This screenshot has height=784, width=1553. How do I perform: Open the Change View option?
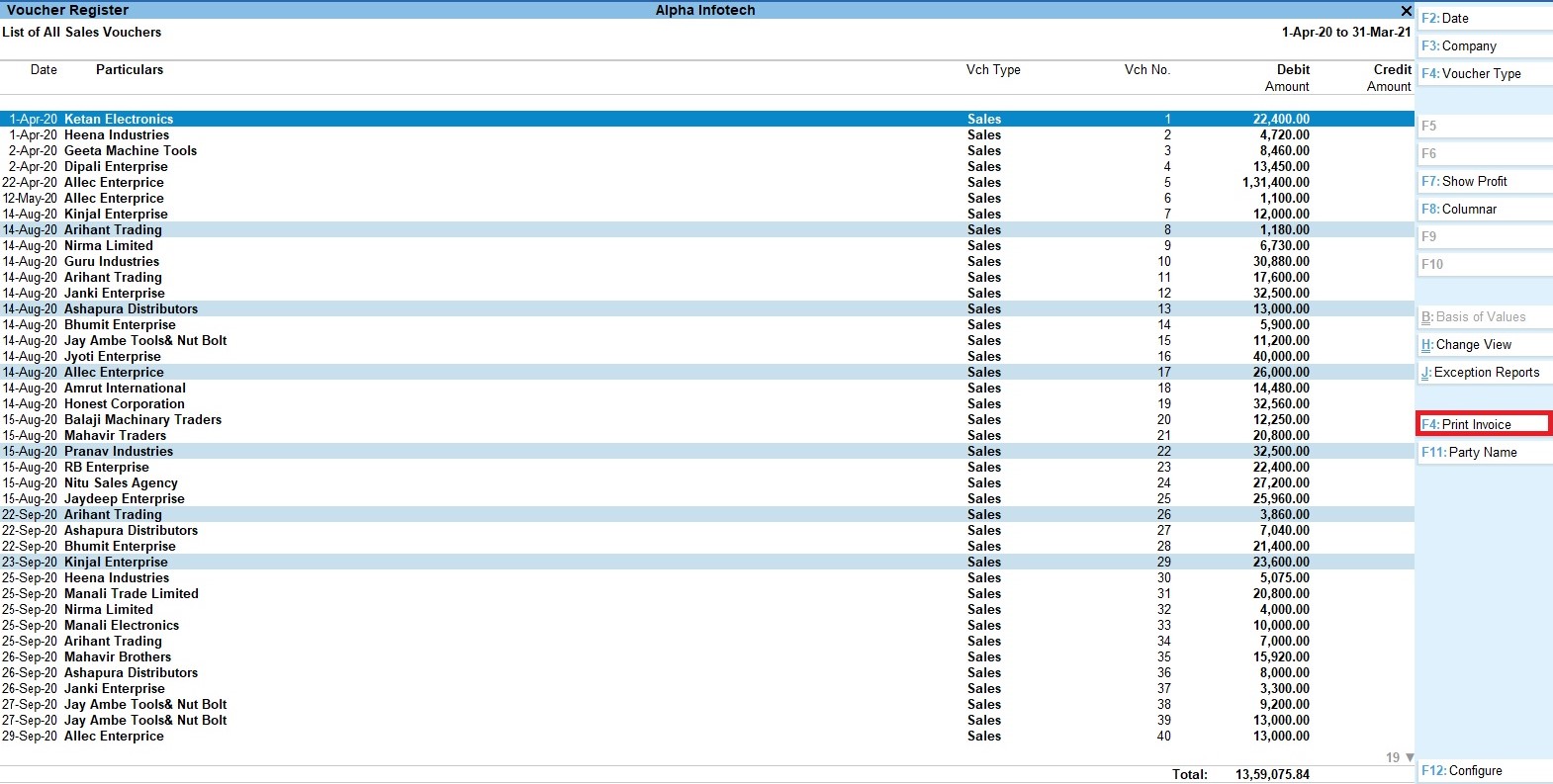(1484, 345)
